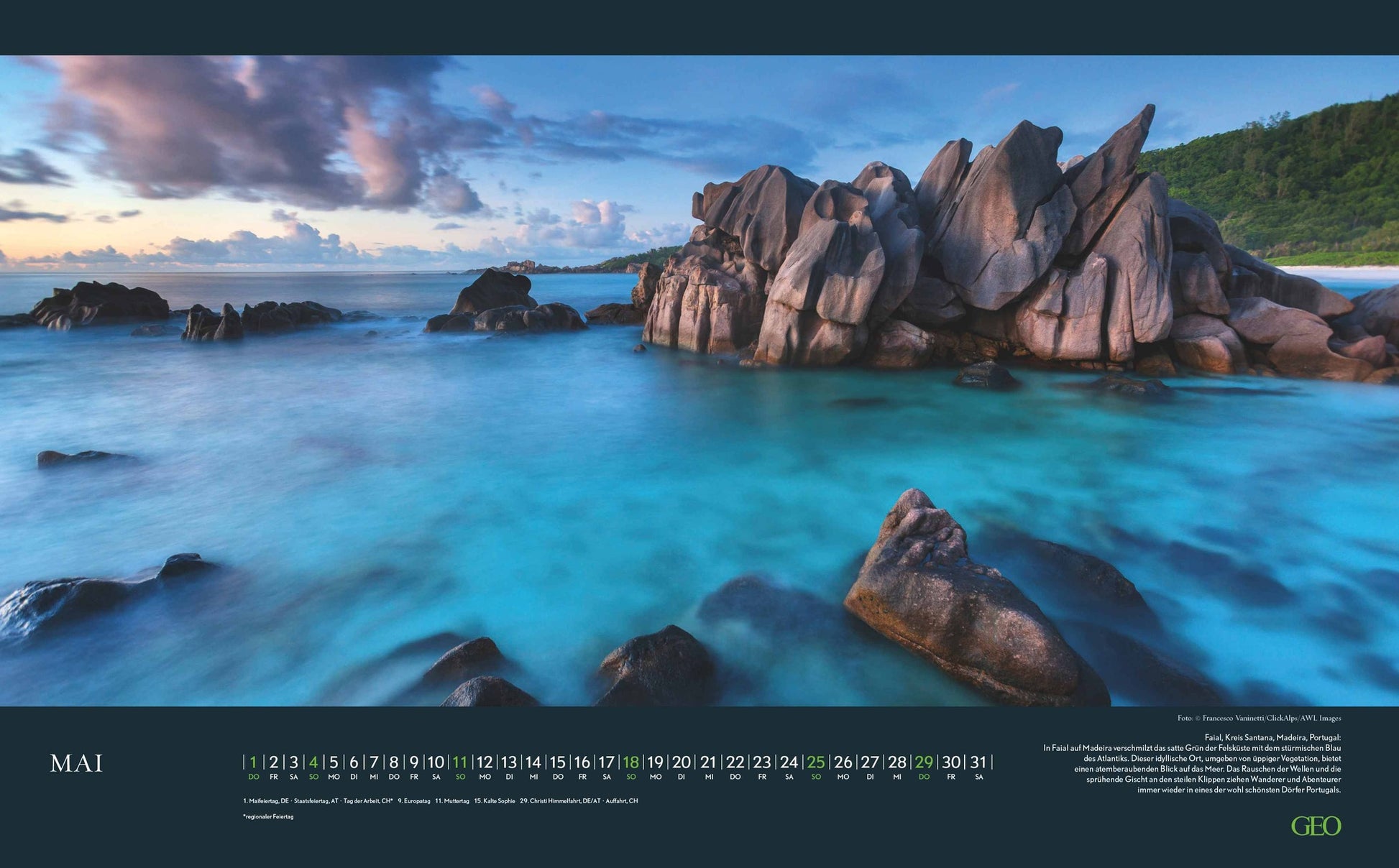This screenshot has width=1399, height=868.
Task: Choose day 15 on the calendar strip
Action: tap(558, 762)
